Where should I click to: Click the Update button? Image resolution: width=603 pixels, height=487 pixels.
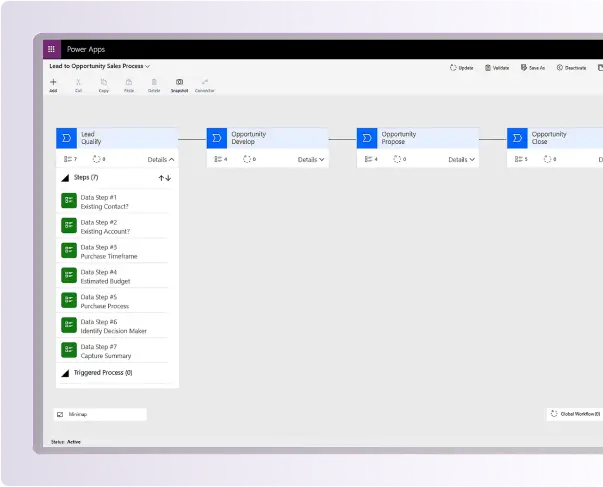tap(461, 68)
